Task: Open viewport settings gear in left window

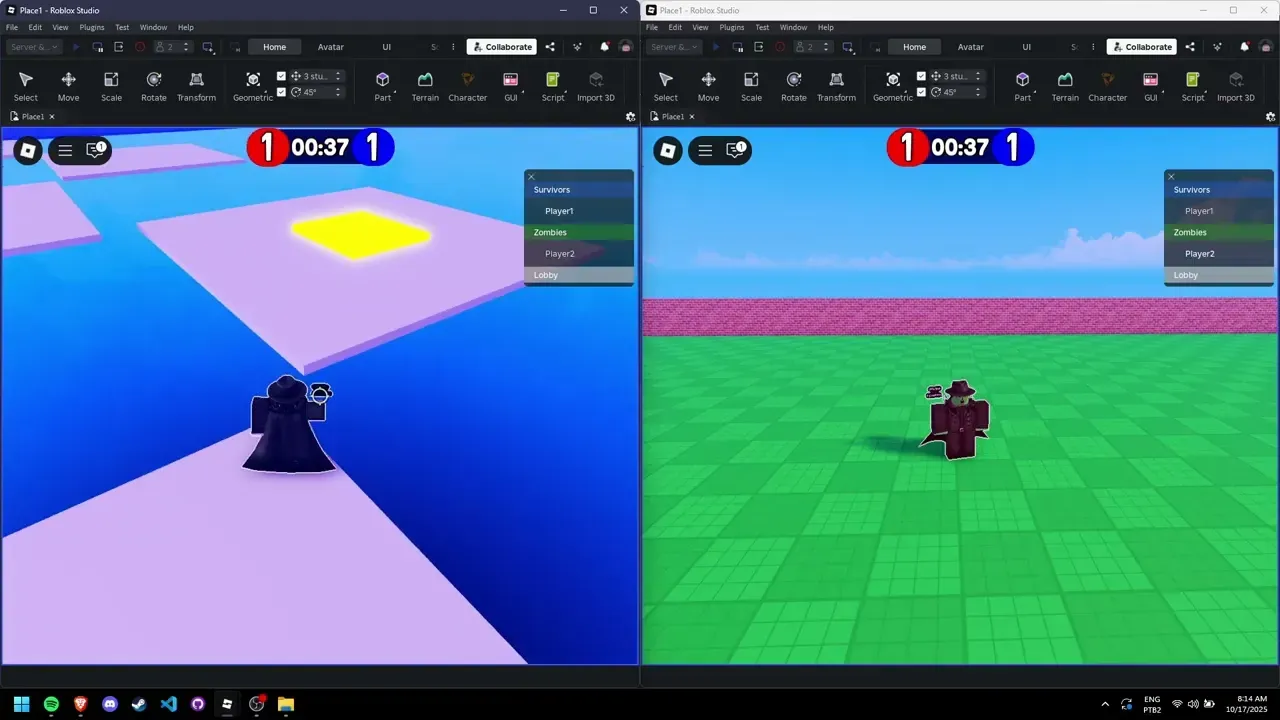Action: [x=630, y=116]
